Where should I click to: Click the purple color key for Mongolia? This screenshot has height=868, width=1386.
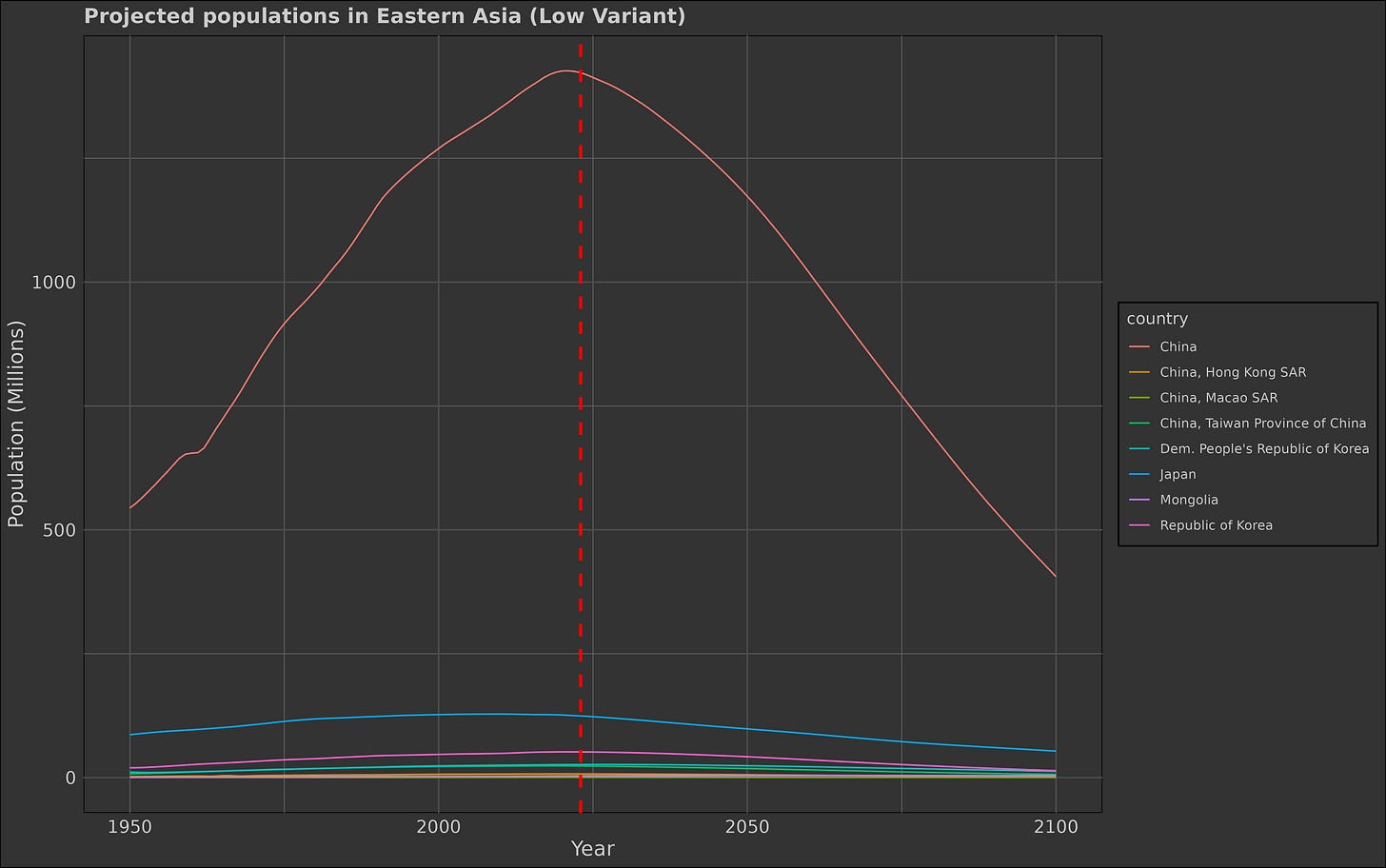click(1139, 500)
